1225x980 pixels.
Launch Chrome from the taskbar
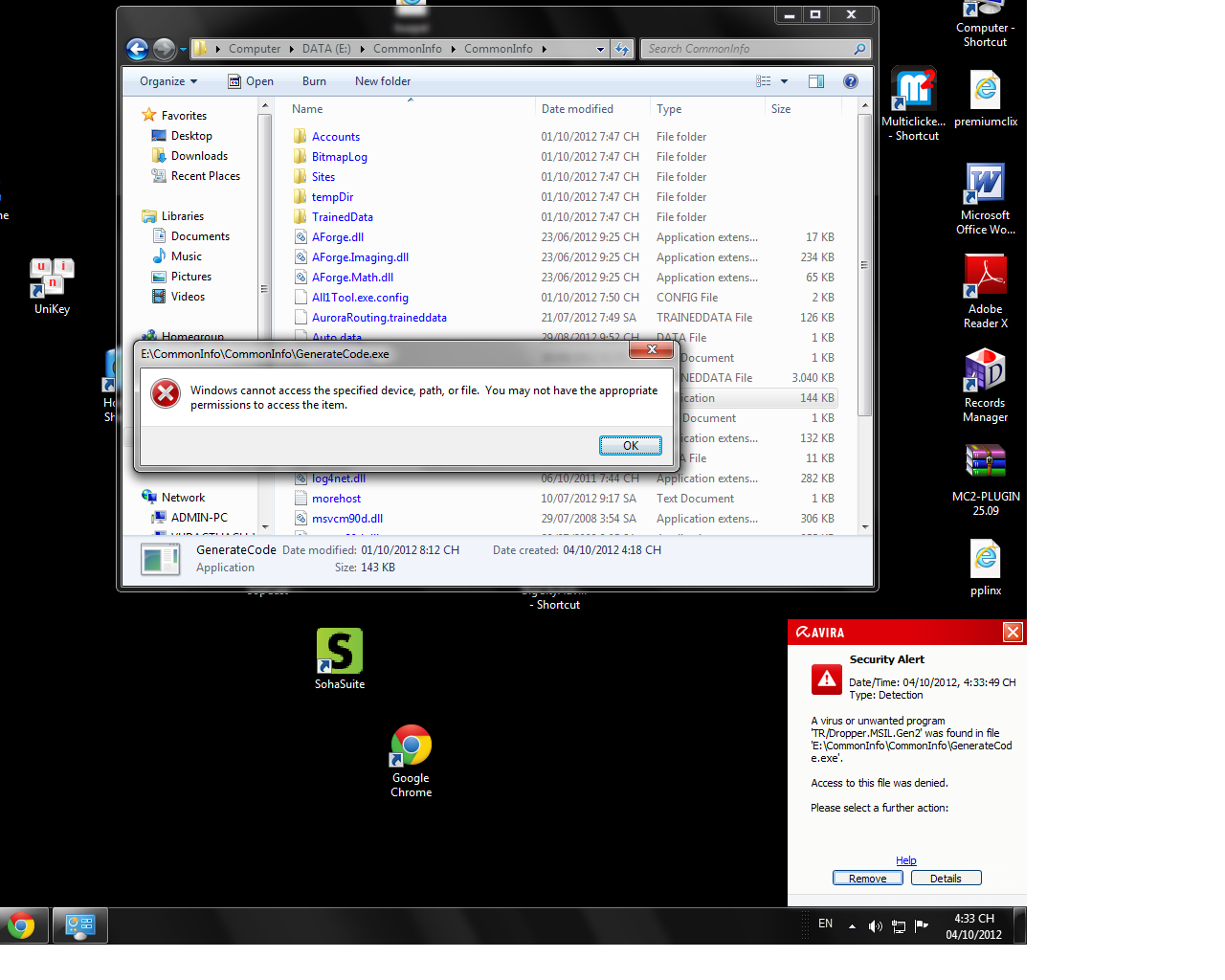tap(21, 926)
